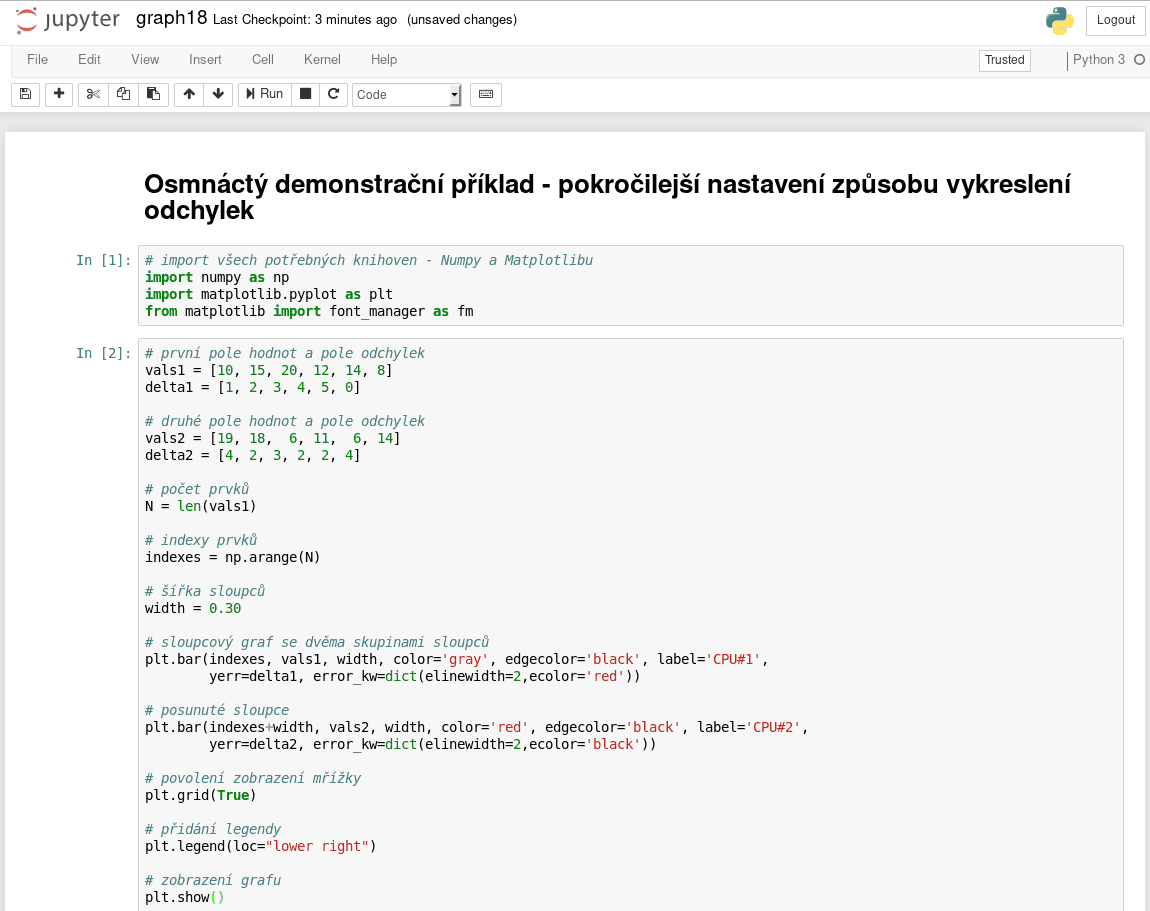Open the command palette keyboard icon
Screen dimensions: 1150x911
click(x=486, y=94)
